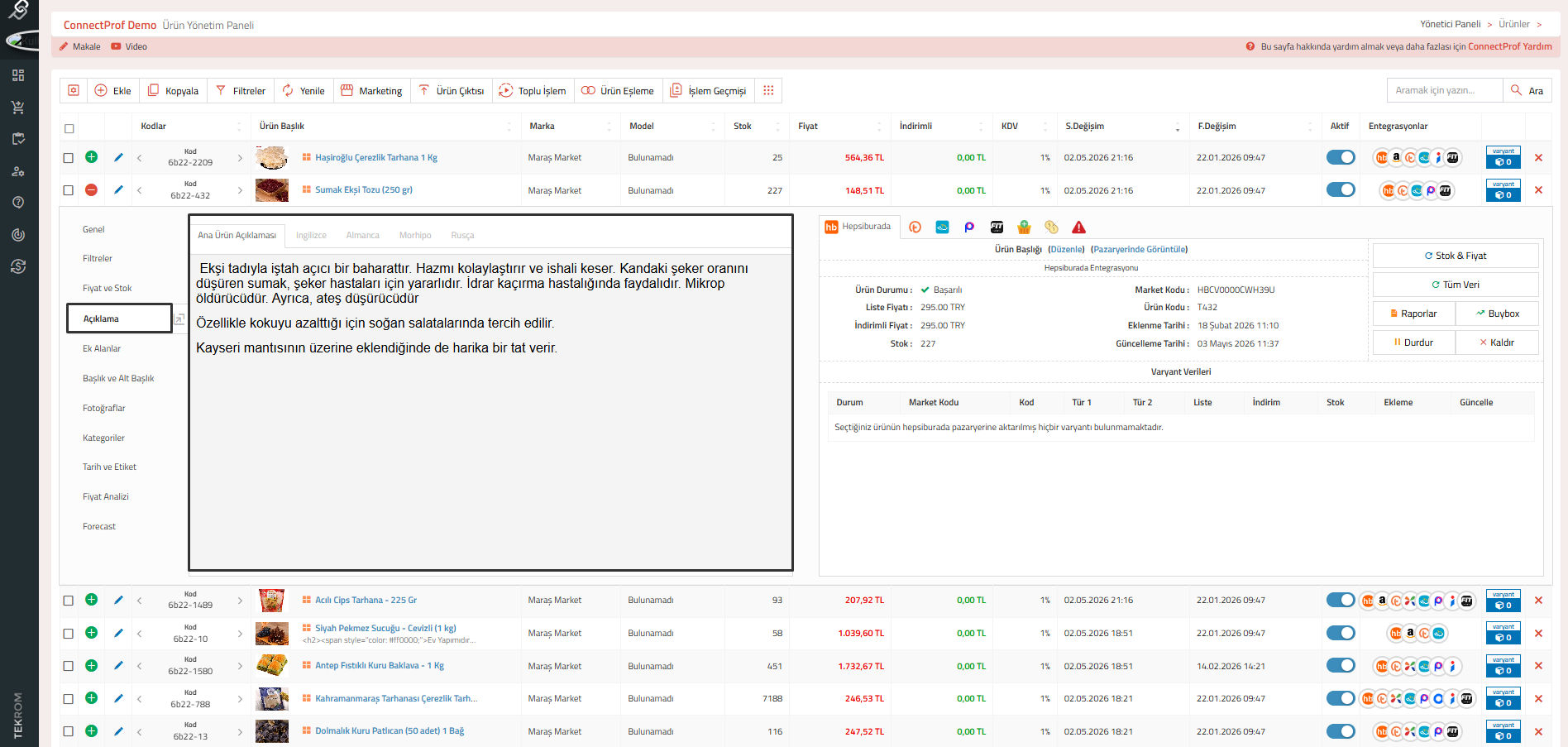Edit Haşiroğlu Çerezlik Tarhana with the pencil icon
The image size is (1568, 747).
click(x=118, y=157)
